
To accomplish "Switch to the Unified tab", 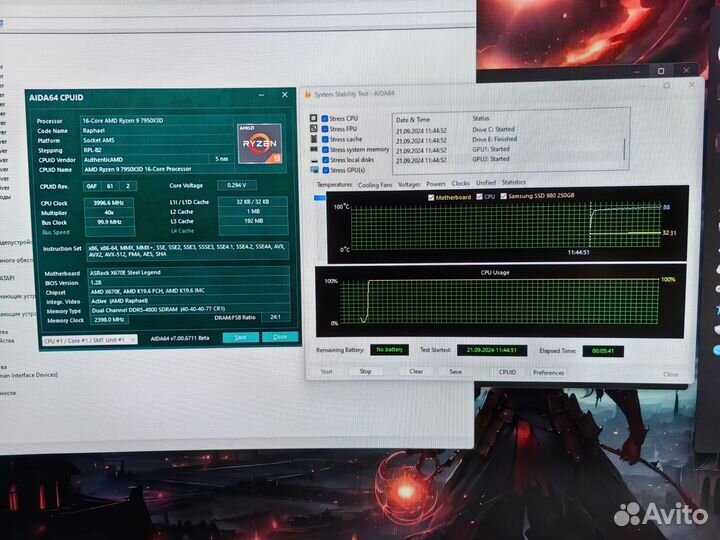I will pyautogui.click(x=486, y=183).
